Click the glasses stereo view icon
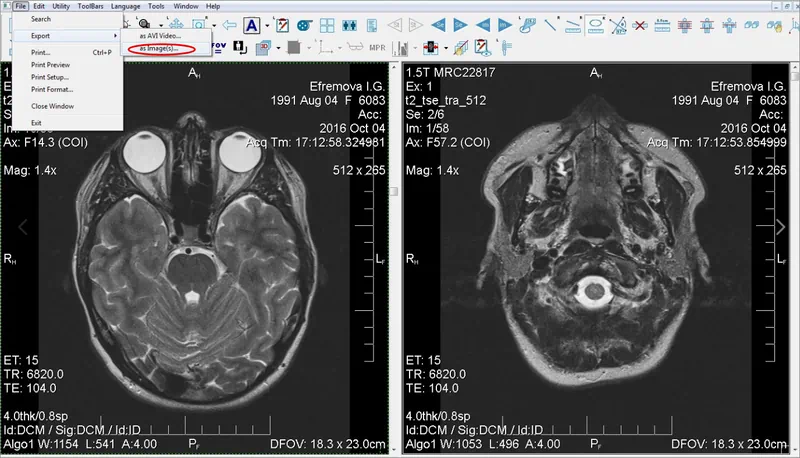 coord(355,47)
